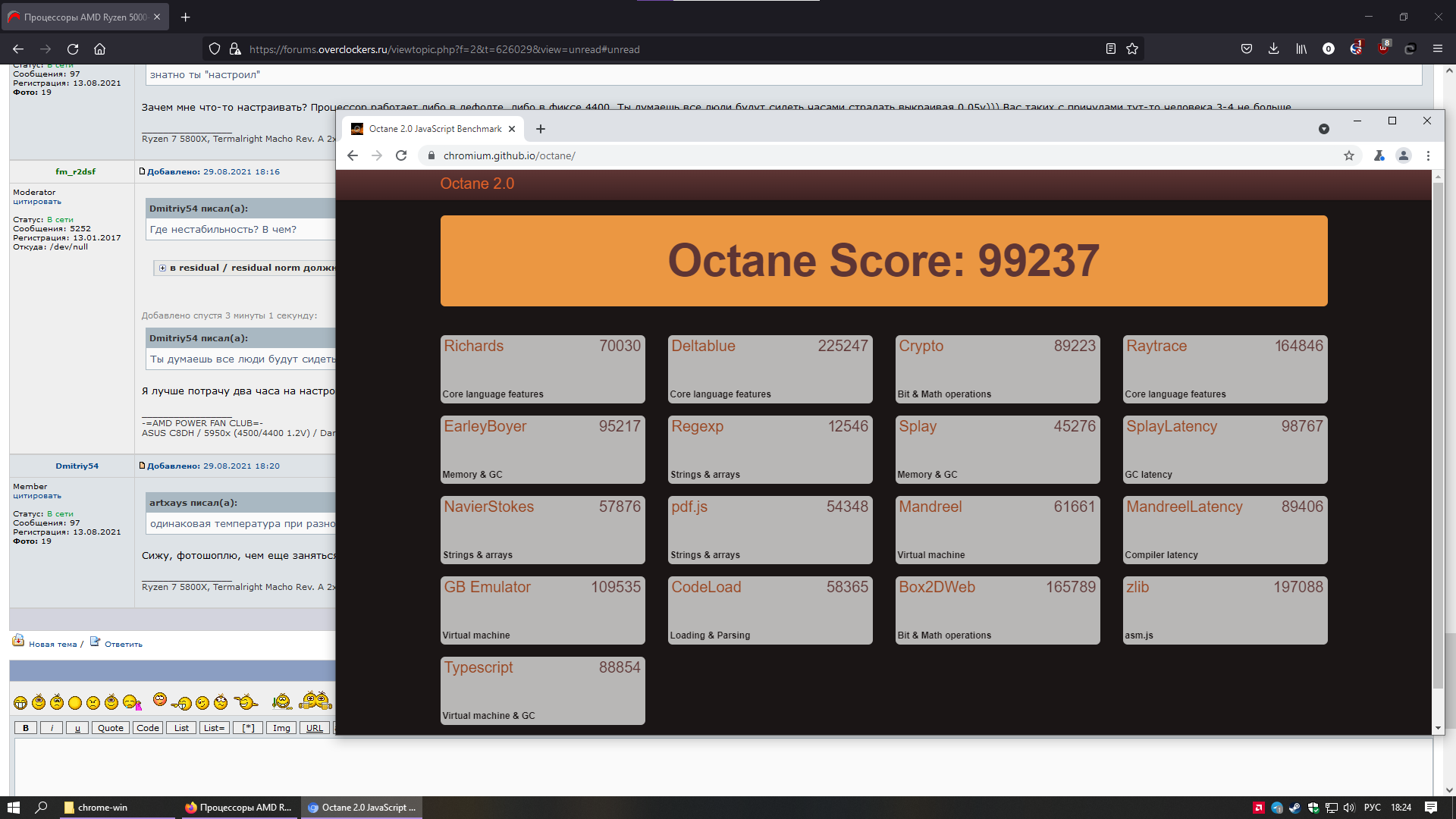Insert the beer-toasting smileys emoticon
The width and height of the screenshot is (1456, 819).
pyautogui.click(x=315, y=701)
